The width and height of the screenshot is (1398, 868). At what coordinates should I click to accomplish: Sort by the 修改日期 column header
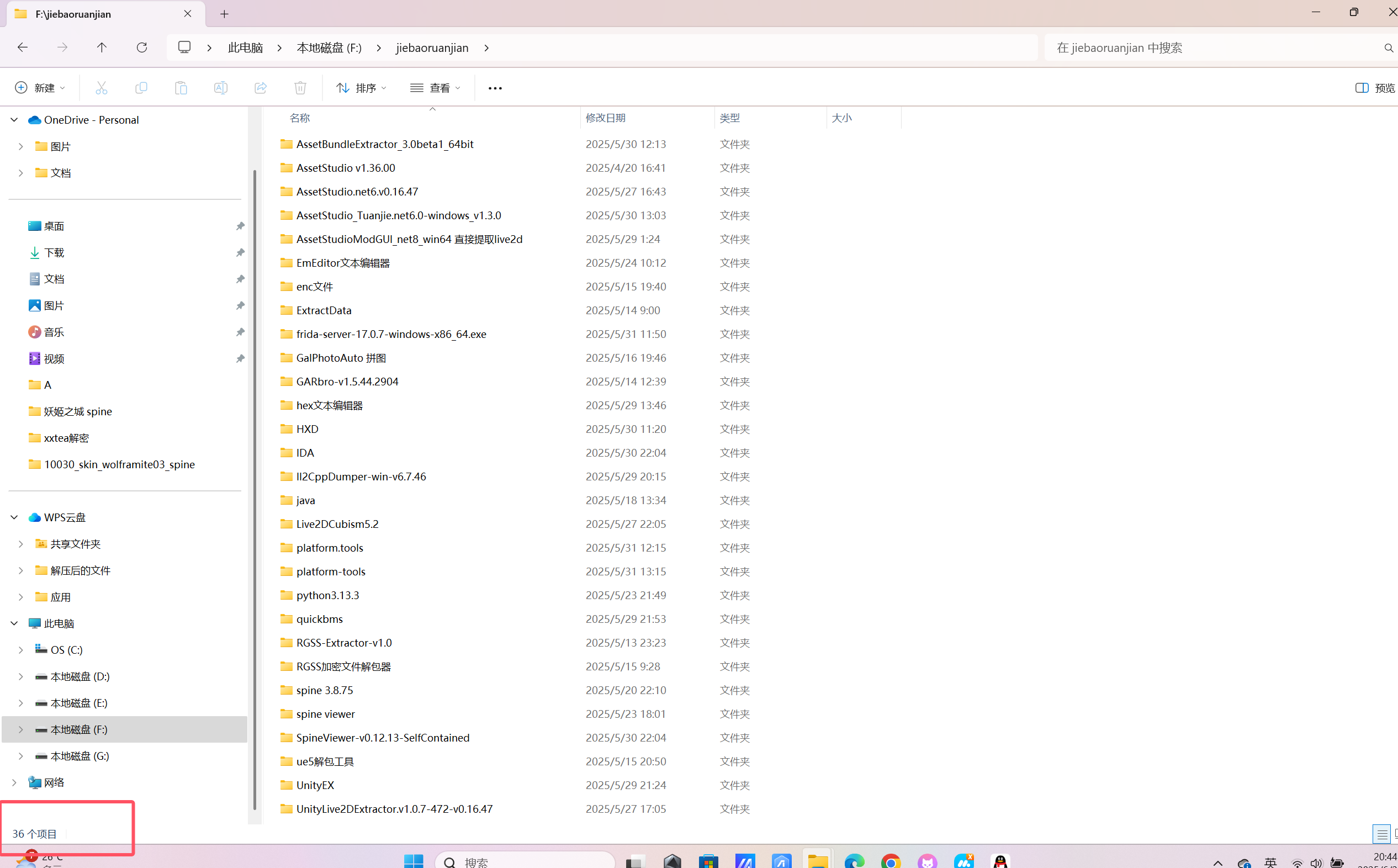pyautogui.click(x=606, y=118)
